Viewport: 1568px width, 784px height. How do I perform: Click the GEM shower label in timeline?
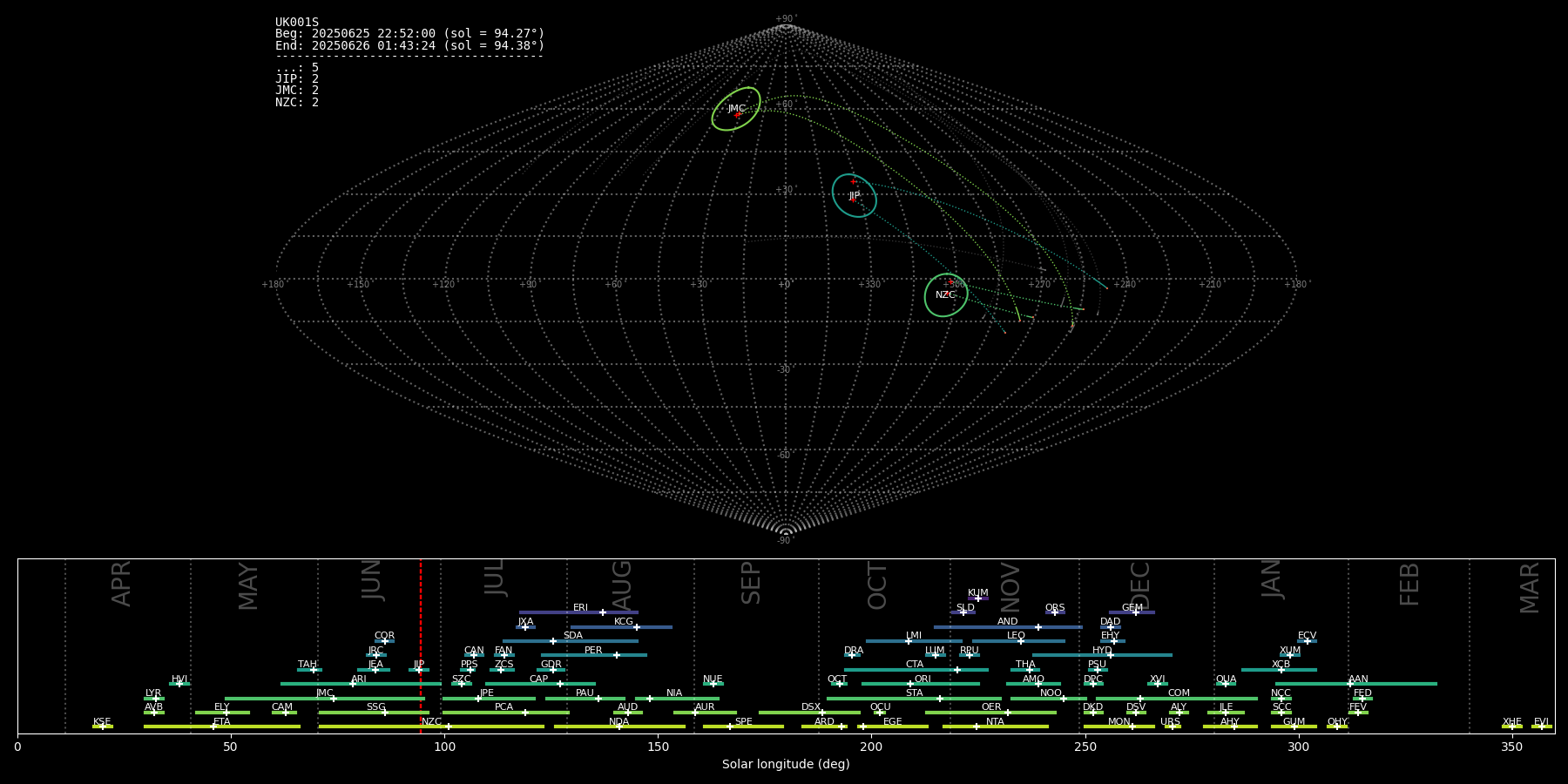pos(1132,607)
